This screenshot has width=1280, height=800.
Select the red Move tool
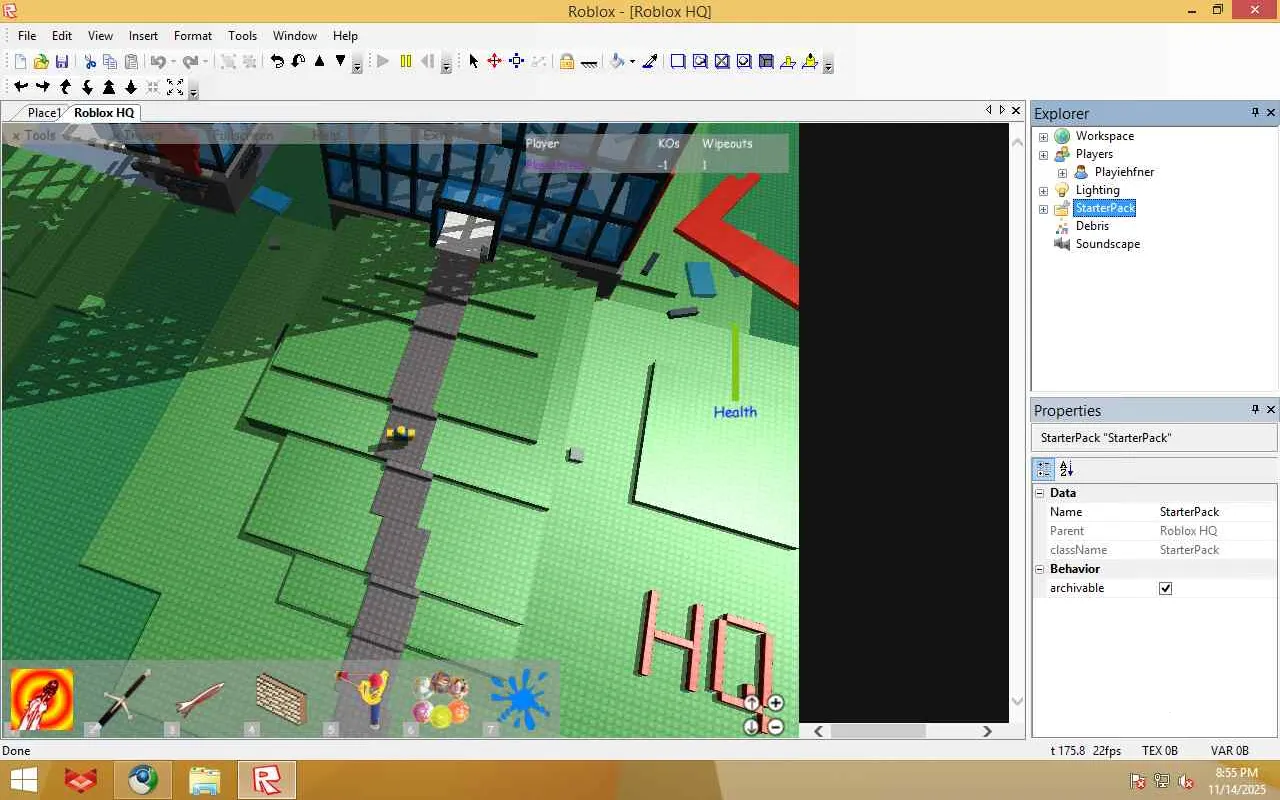[494, 62]
